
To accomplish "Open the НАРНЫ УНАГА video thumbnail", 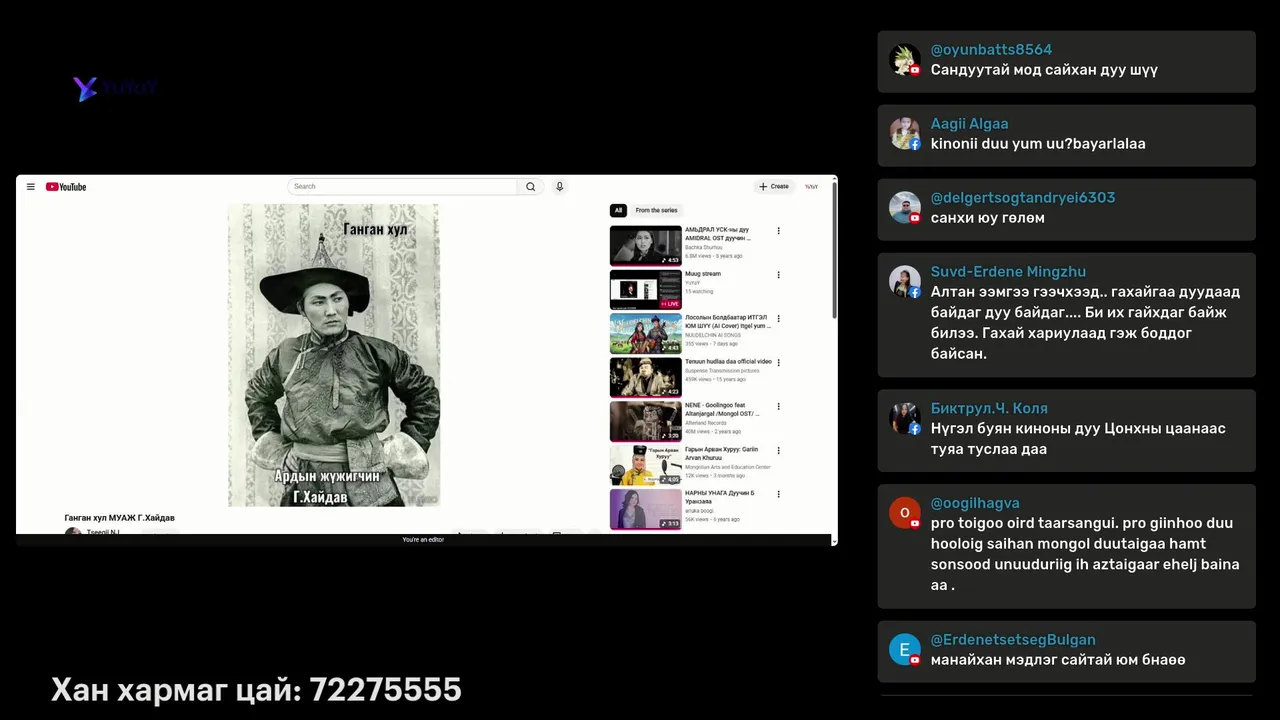I will pyautogui.click(x=646, y=509).
